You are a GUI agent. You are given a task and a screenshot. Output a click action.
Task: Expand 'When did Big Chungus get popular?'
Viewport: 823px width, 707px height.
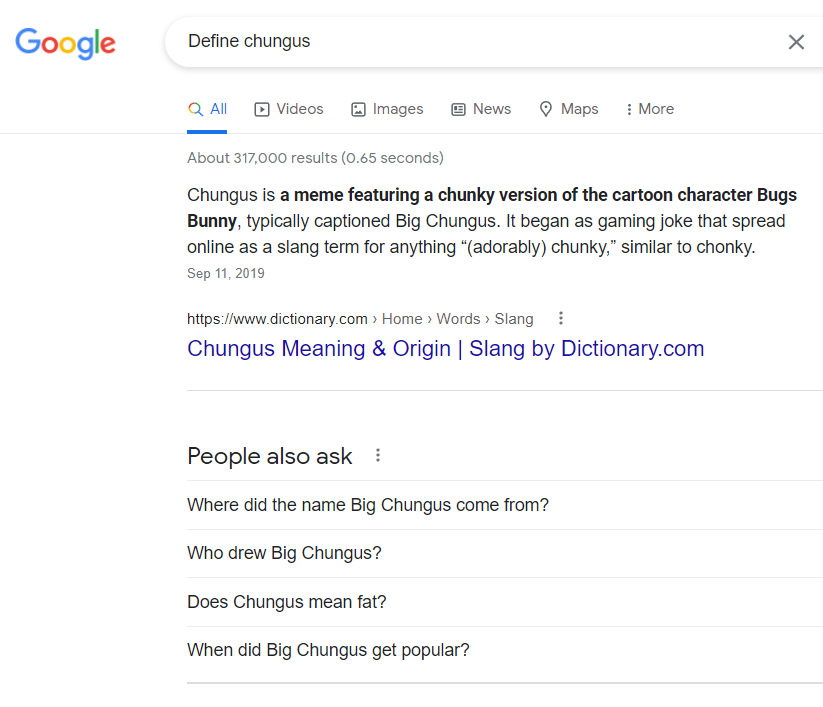[x=505, y=650]
